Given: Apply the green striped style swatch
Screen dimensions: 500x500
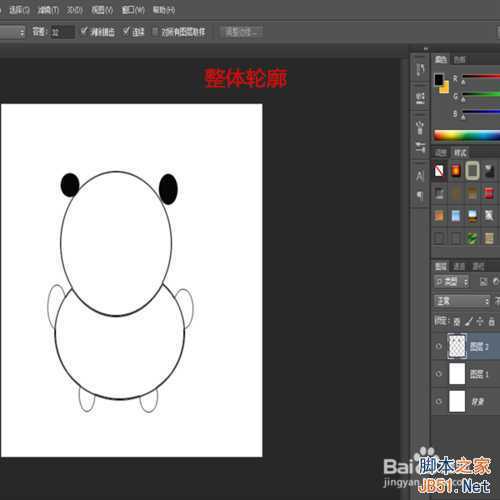Looking at the screenshot, I should [x=472, y=238].
